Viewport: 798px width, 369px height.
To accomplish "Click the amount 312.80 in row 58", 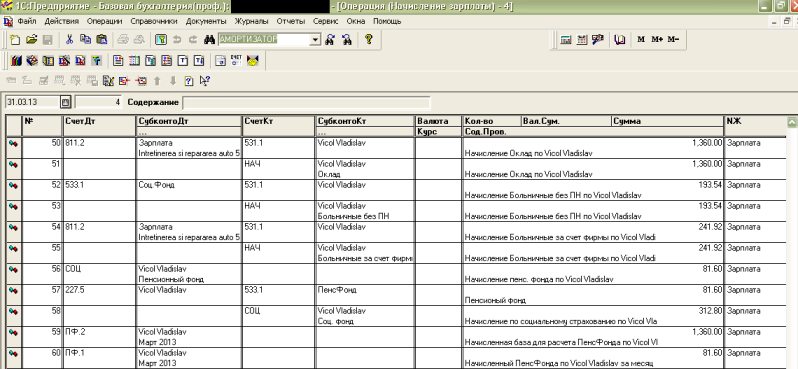I will pyautogui.click(x=709, y=310).
